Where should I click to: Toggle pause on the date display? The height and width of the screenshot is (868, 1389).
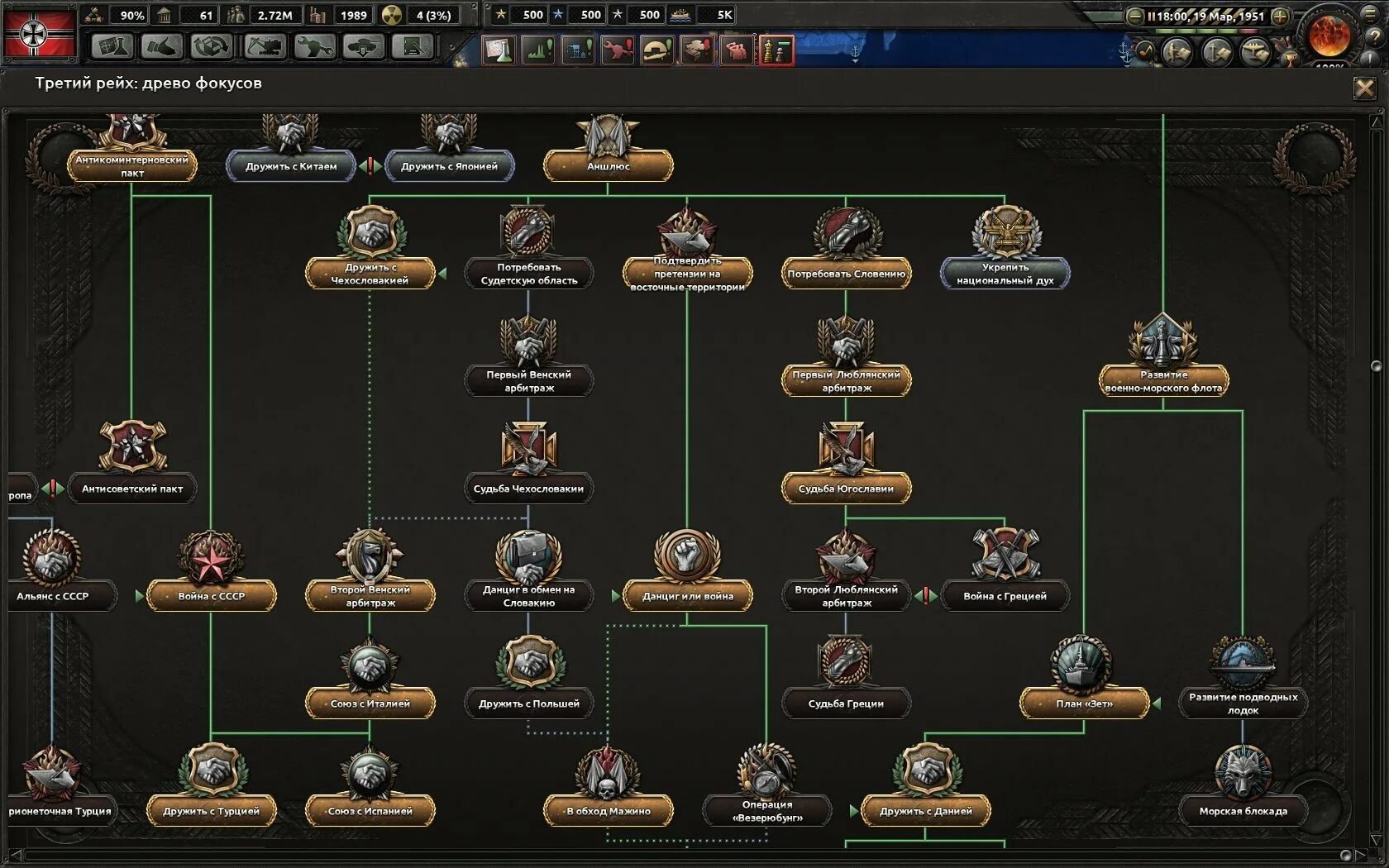coord(1207,16)
